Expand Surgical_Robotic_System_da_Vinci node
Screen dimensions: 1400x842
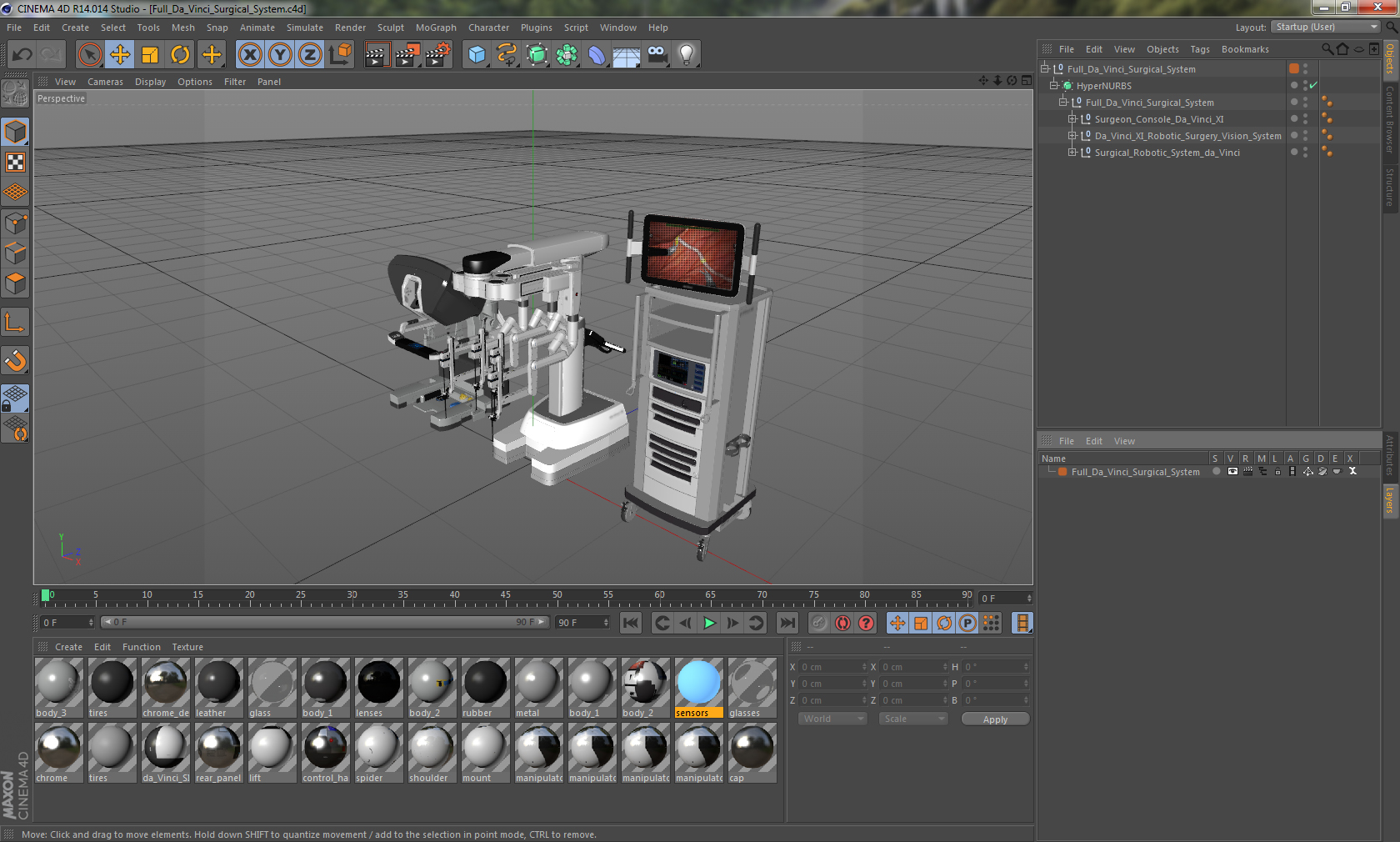[1072, 153]
